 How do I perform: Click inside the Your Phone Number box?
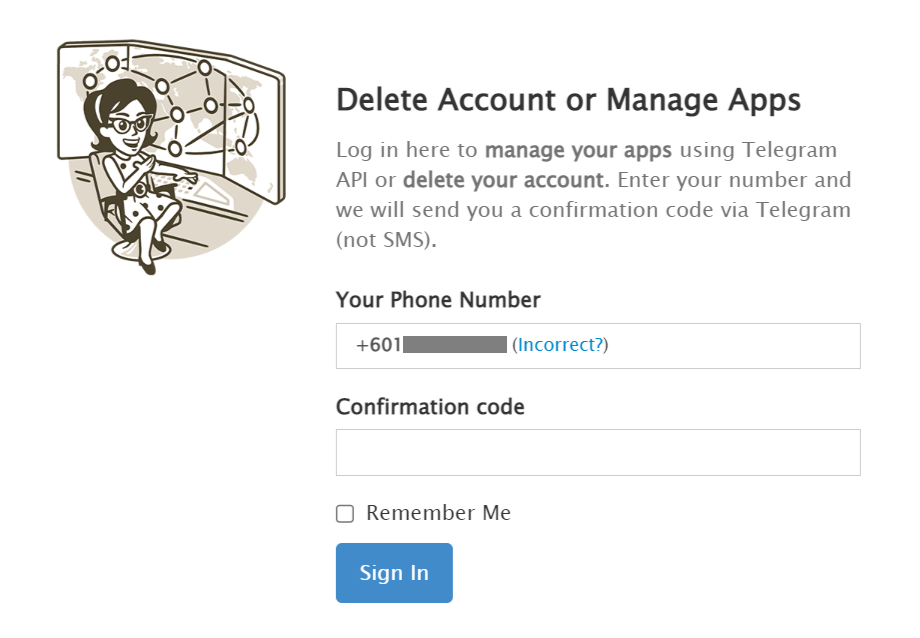coord(730,346)
